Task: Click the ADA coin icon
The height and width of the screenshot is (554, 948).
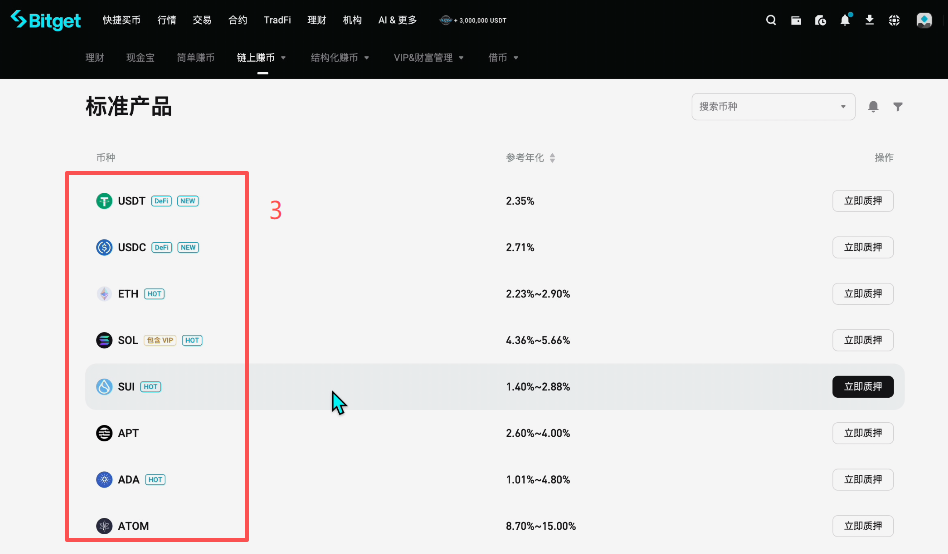Action: pyautogui.click(x=104, y=480)
